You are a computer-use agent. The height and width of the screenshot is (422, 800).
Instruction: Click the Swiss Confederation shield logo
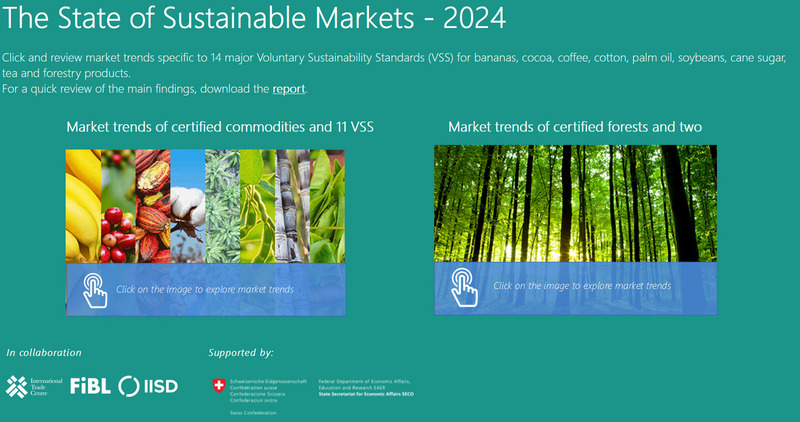pos(219,385)
